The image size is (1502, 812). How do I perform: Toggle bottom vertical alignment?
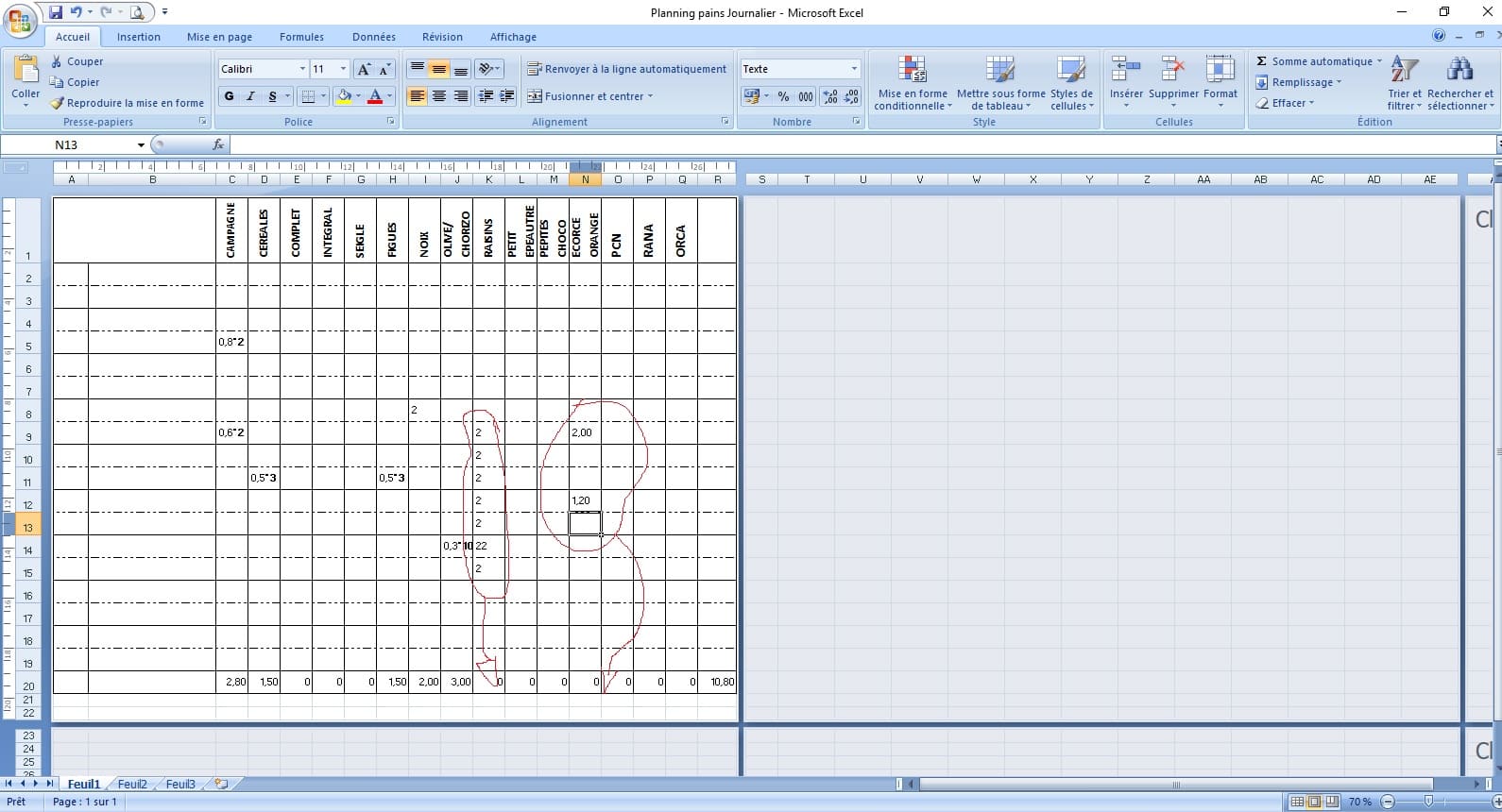(460, 69)
